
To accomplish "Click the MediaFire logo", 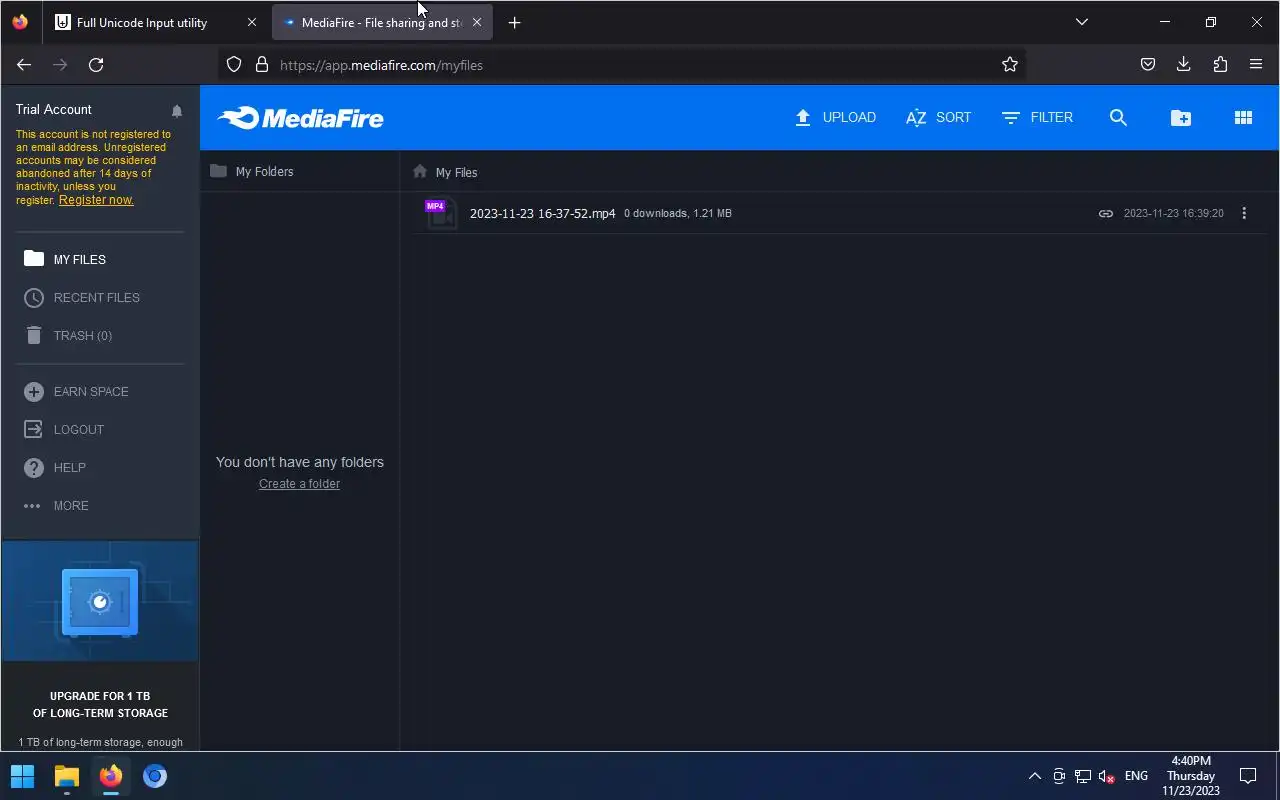I will coord(300,118).
